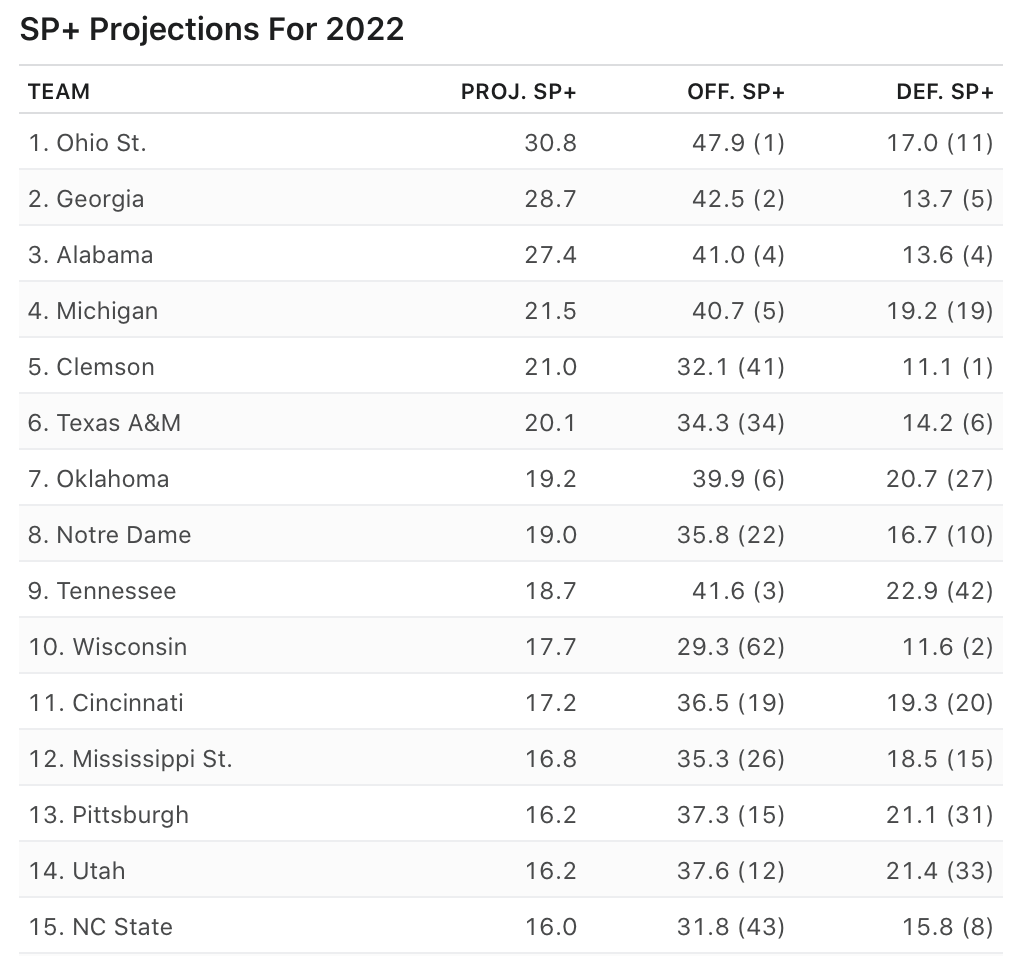Click the OFF. SP+ column header
The width and height of the screenshot is (1024, 956).
click(x=735, y=92)
